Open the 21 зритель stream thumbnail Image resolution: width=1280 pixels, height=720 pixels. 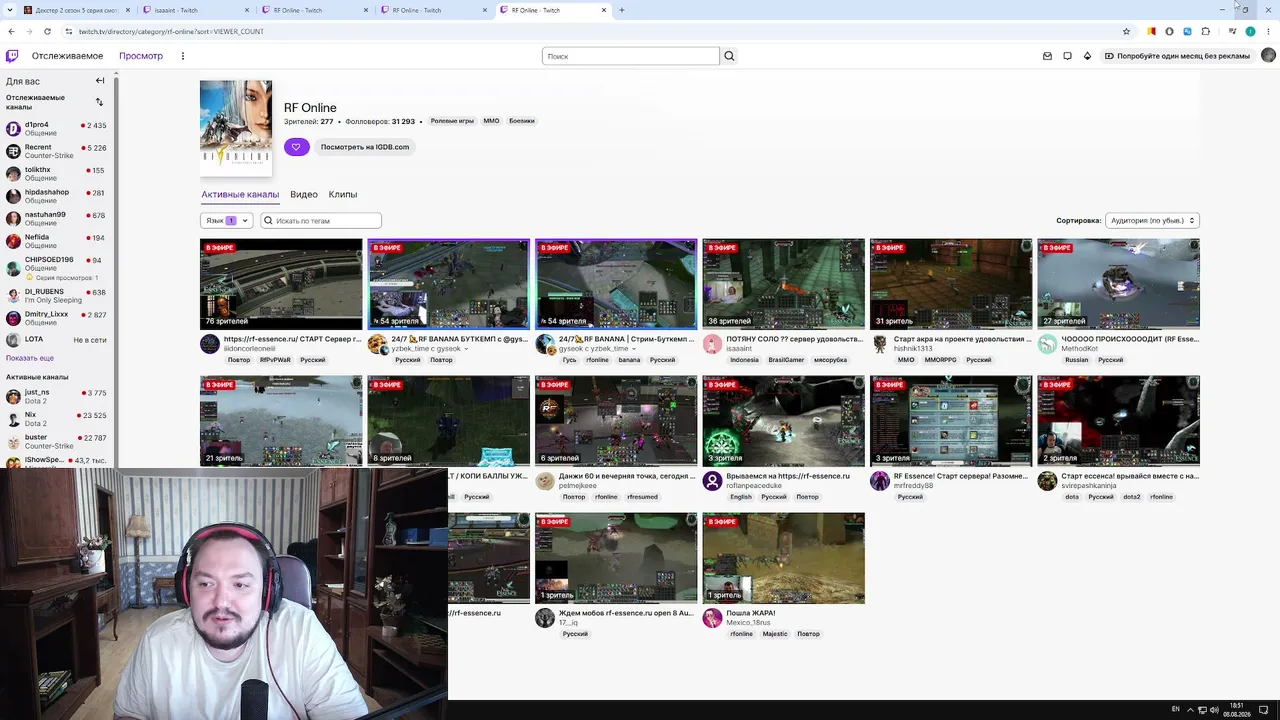coord(281,421)
